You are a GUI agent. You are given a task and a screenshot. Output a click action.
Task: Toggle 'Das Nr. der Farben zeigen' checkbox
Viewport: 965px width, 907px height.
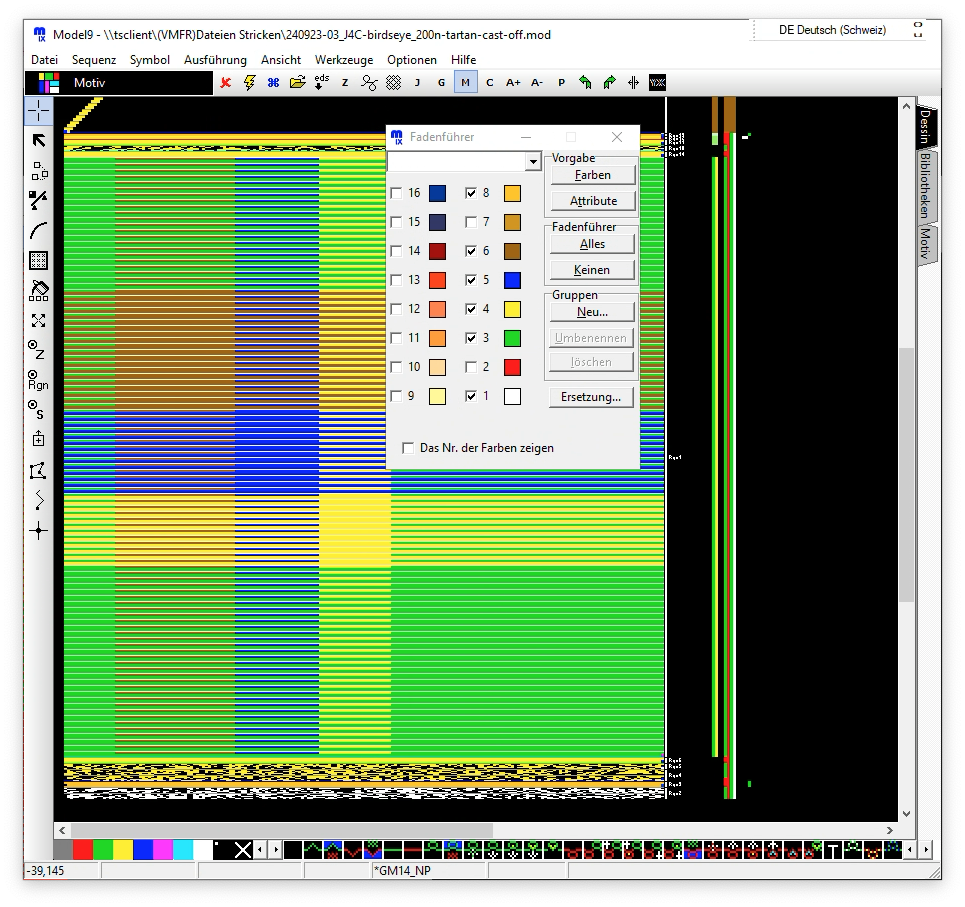click(x=408, y=448)
